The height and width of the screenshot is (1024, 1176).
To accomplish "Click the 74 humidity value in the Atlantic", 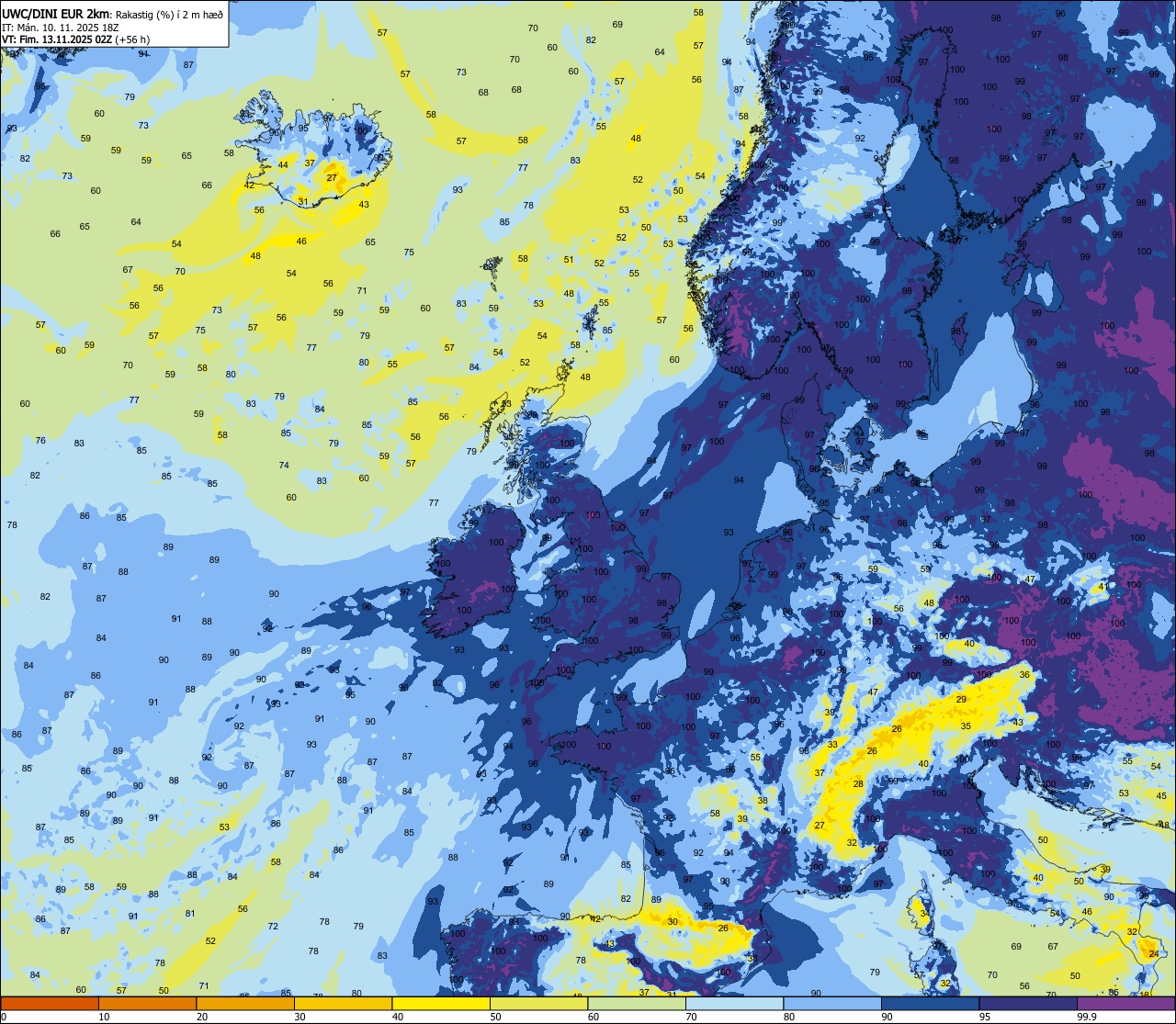I will click(x=284, y=466).
